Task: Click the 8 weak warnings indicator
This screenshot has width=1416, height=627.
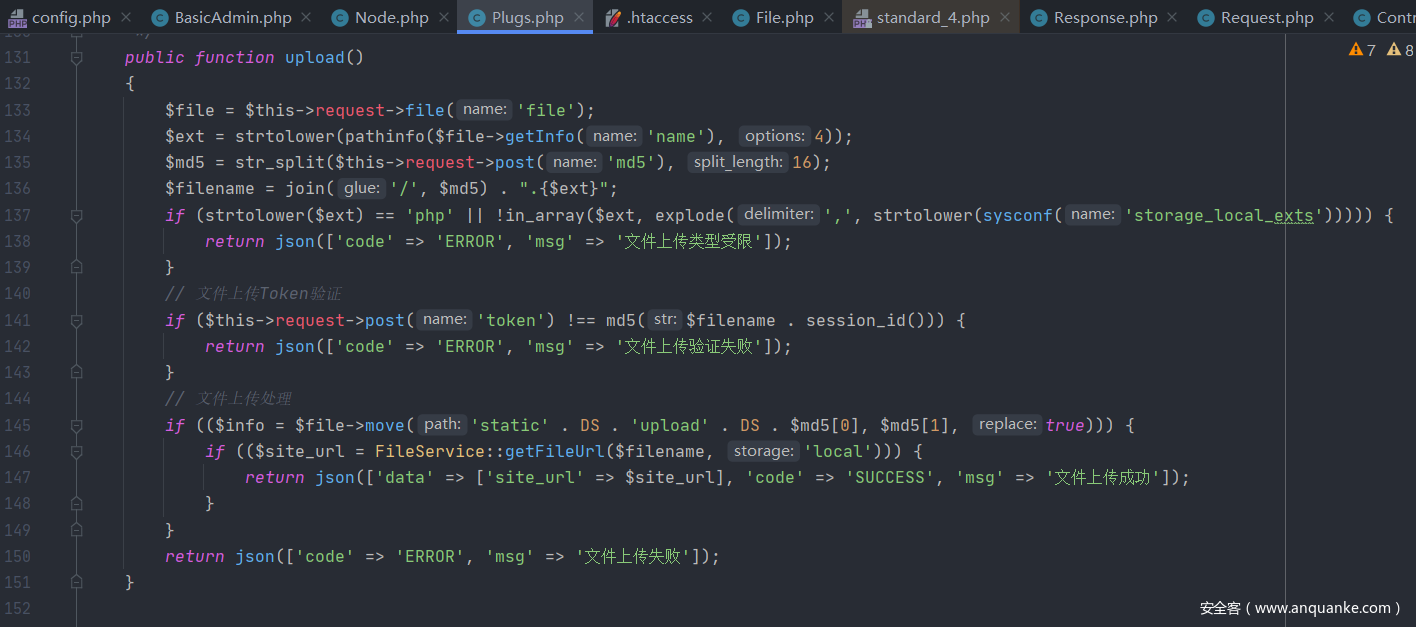Action: [1394, 50]
